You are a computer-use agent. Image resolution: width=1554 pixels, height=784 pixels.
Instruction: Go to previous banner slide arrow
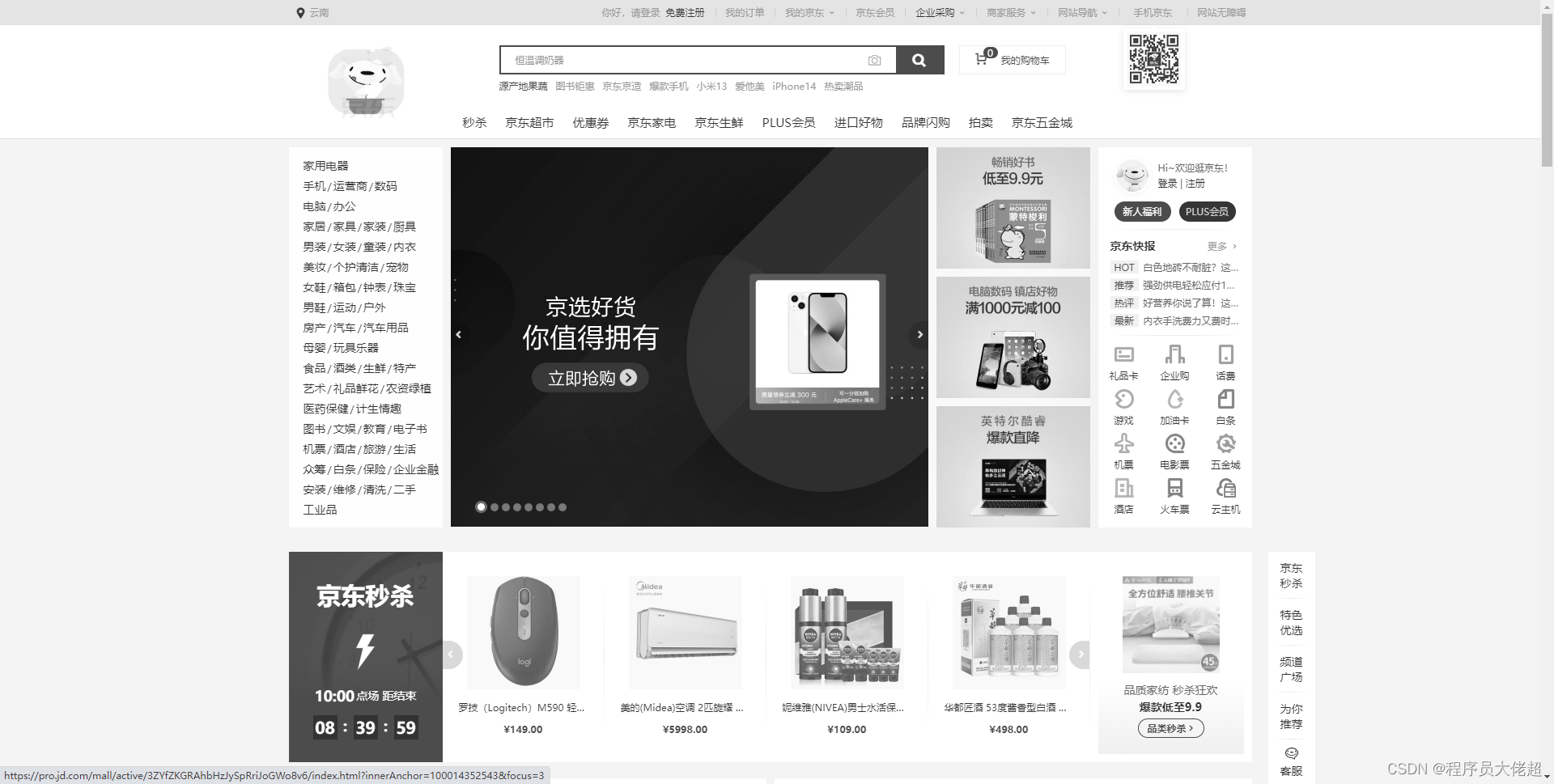click(x=459, y=334)
